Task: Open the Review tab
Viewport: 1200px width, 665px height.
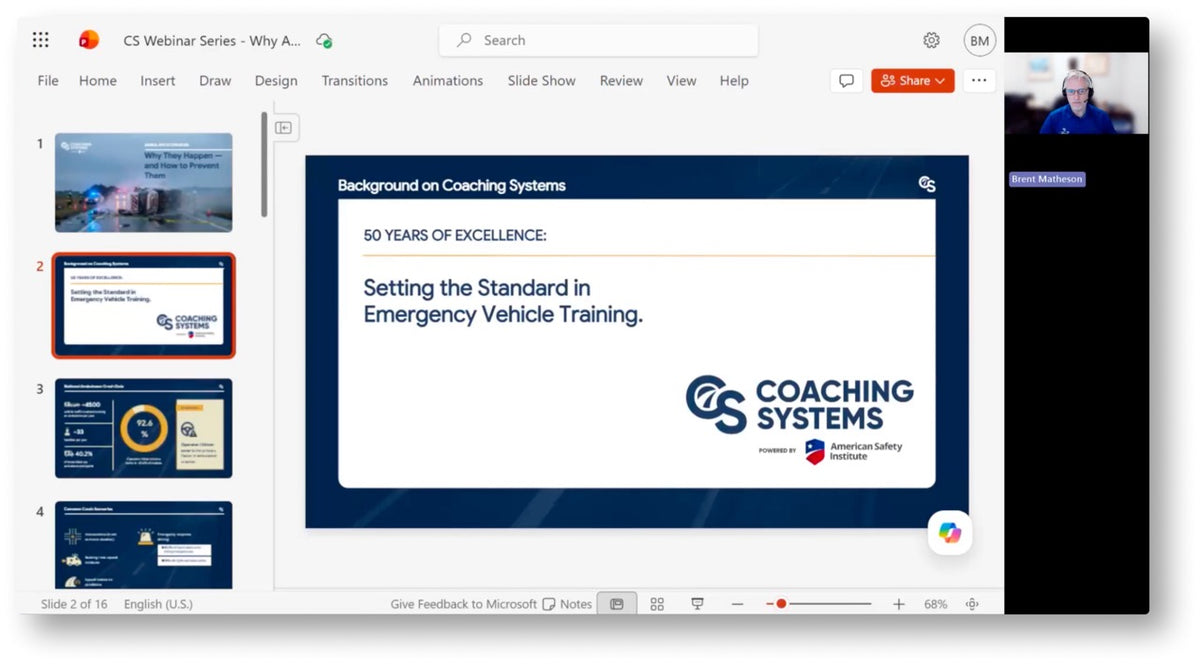Action: tap(621, 81)
